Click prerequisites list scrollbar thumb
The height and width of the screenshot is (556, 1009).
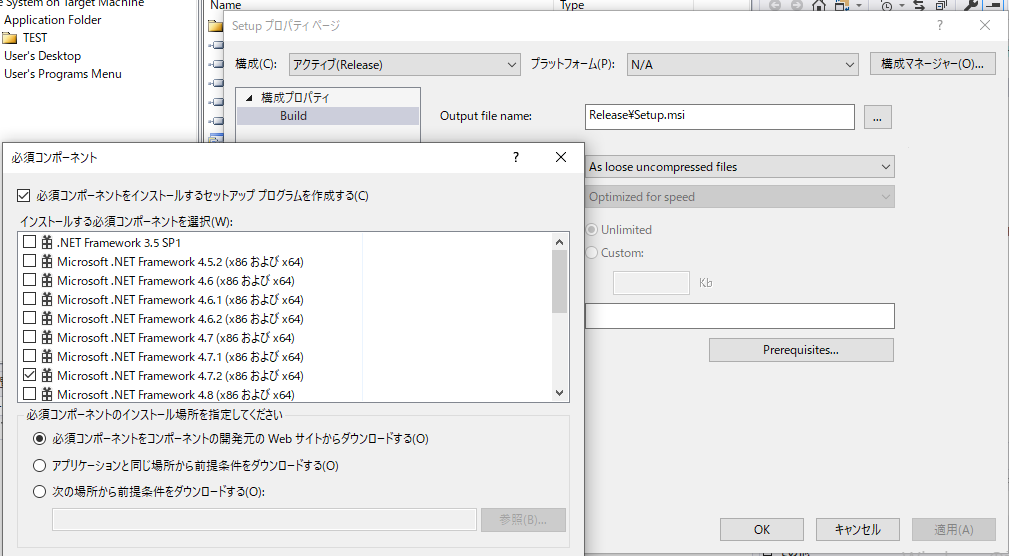[559, 281]
